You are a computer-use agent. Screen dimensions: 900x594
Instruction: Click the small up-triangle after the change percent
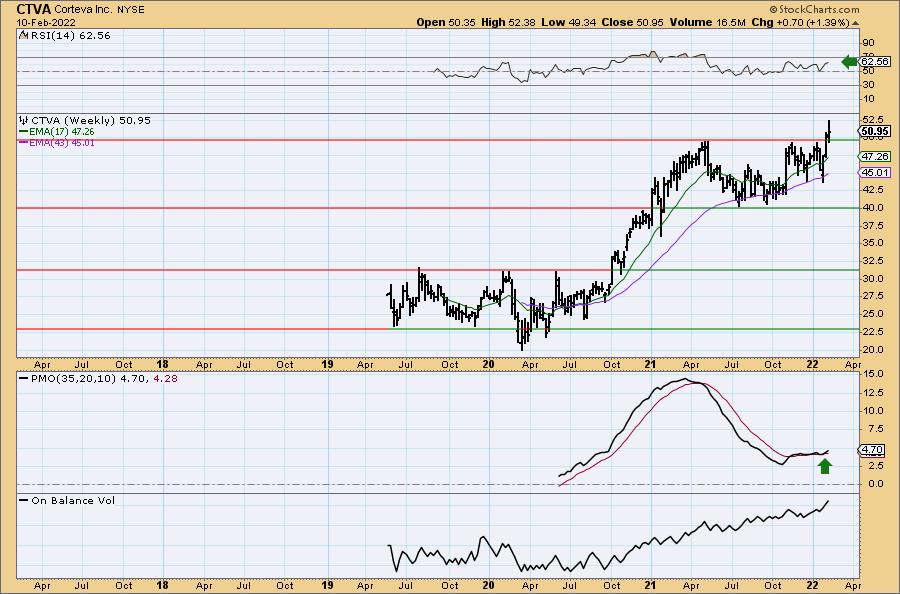click(855, 23)
